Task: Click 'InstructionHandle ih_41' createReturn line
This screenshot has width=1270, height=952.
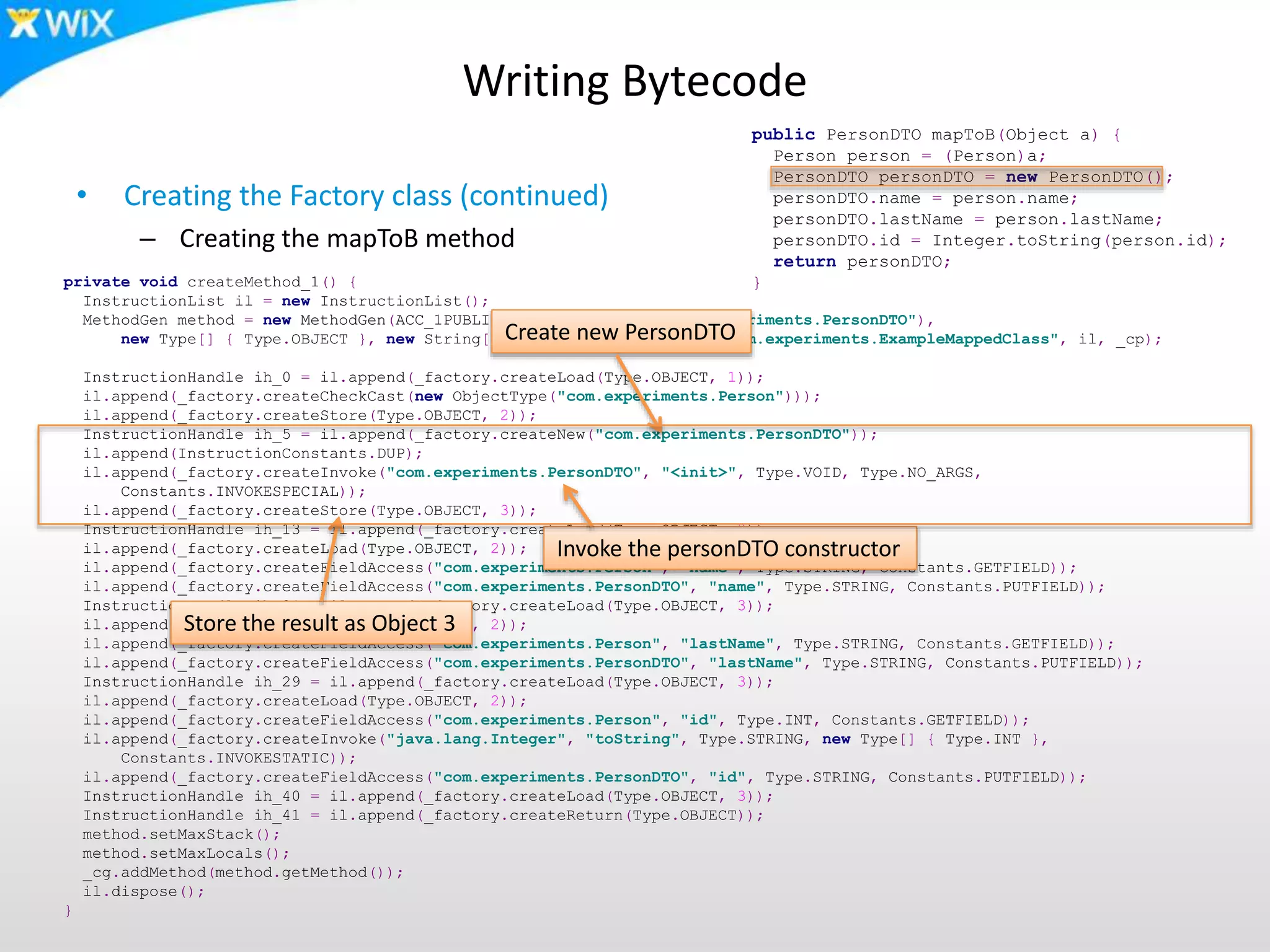Action: tap(423, 815)
